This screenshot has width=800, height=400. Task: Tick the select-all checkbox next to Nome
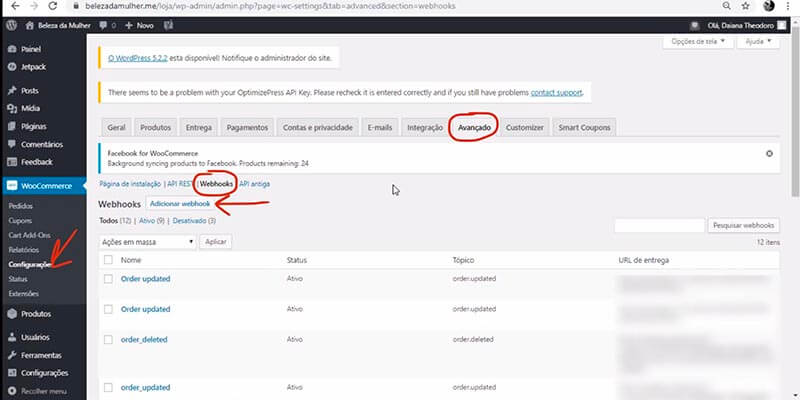(x=108, y=260)
